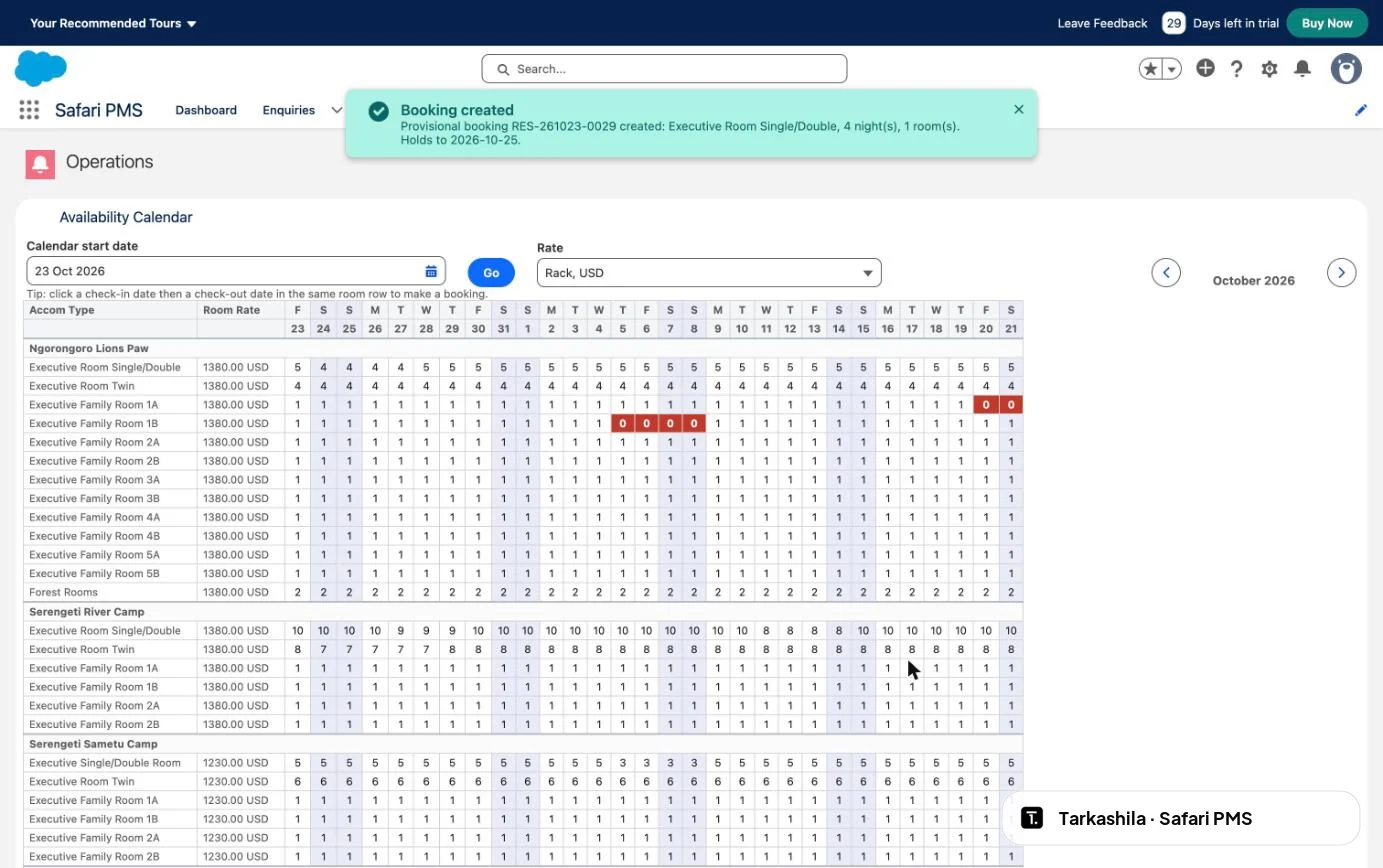Viewport: 1383px width, 868px height.
Task: Go to the next month
Action: point(1341,272)
